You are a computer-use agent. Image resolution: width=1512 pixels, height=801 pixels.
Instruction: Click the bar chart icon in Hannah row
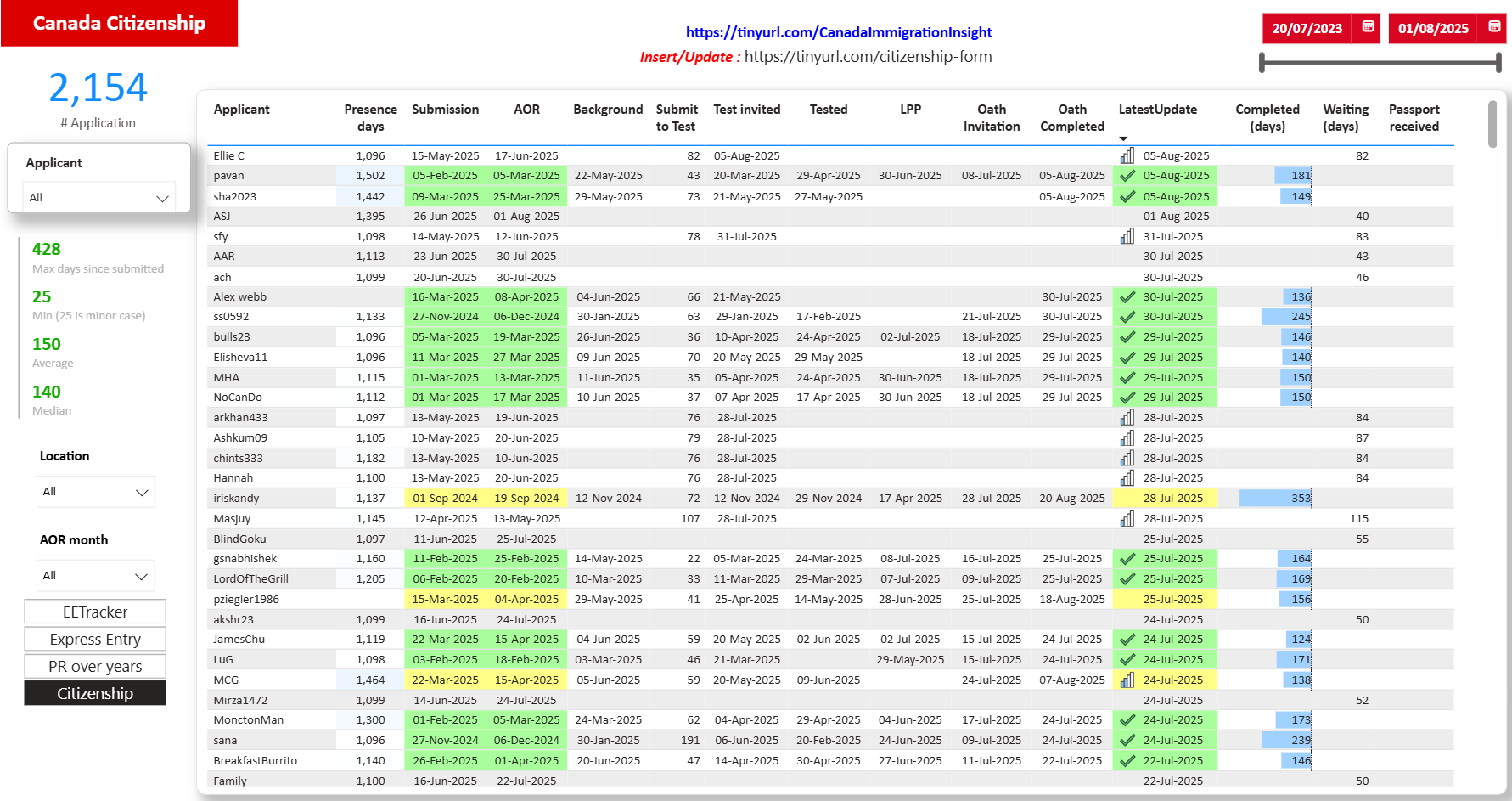(x=1127, y=477)
